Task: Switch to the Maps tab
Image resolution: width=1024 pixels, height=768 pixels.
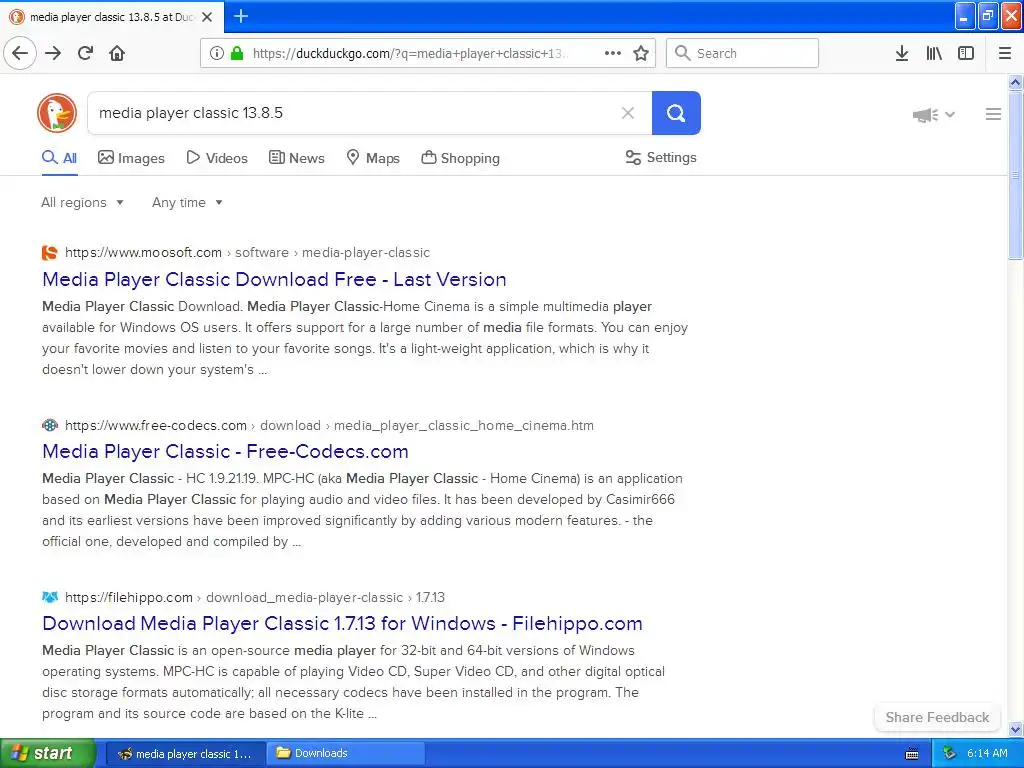Action: (373, 158)
